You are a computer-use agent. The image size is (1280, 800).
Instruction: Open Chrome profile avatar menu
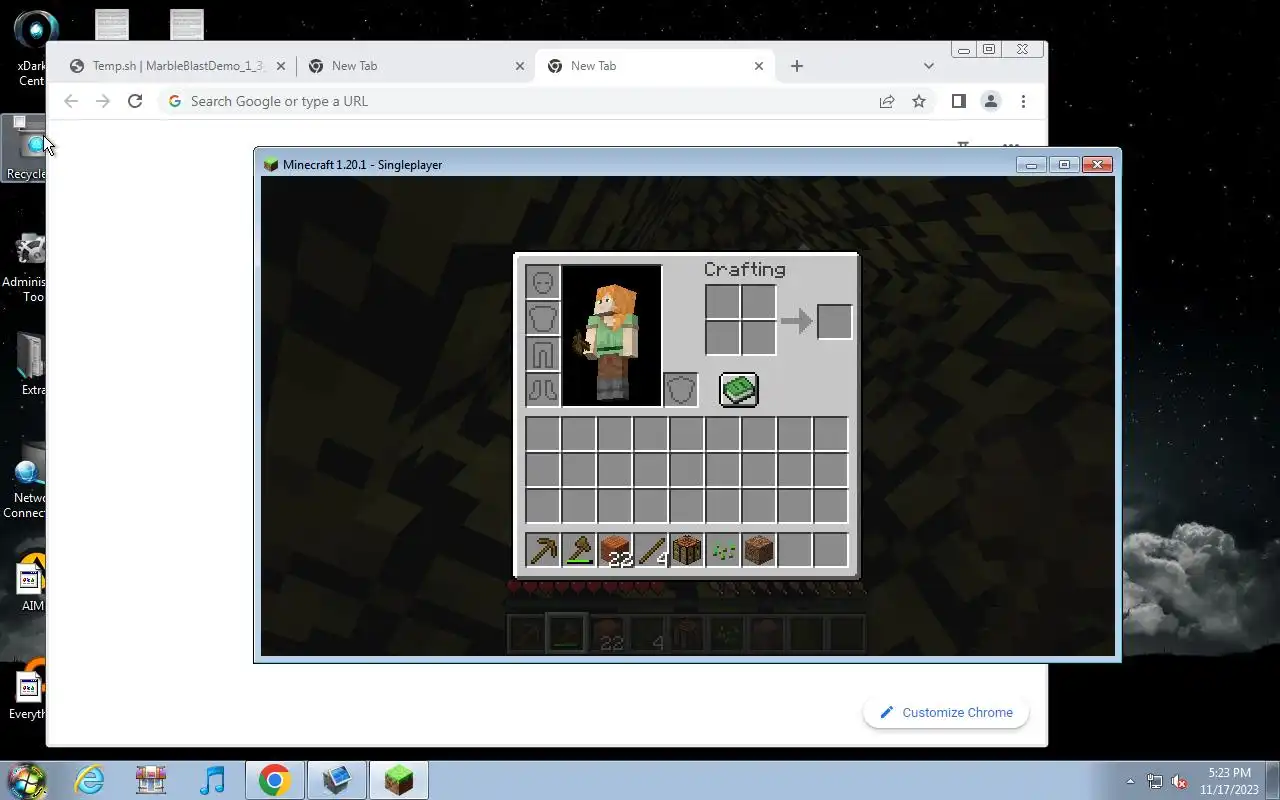991,101
